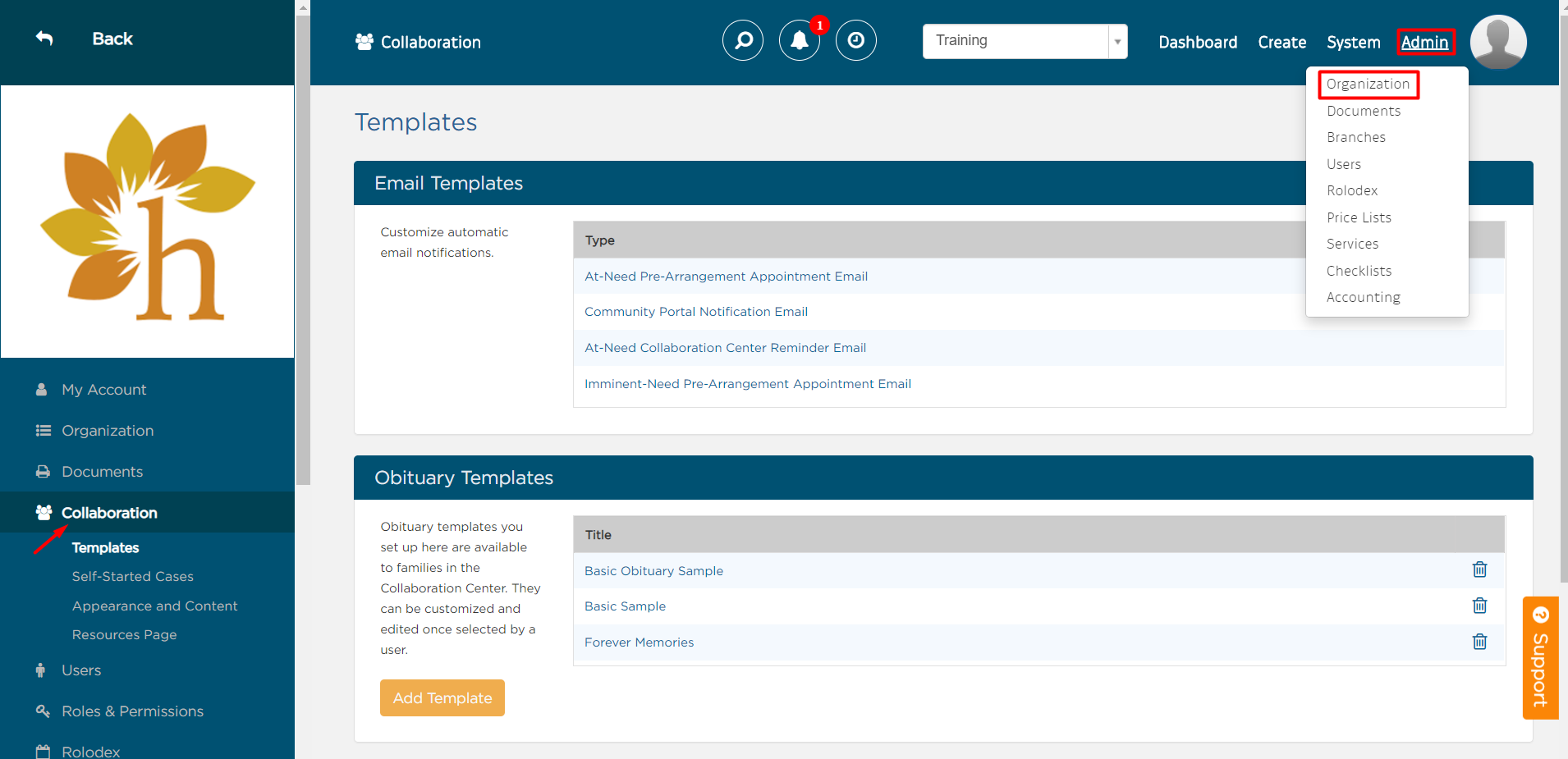Go to Roles & Permissions in sidebar
The width and height of the screenshot is (1568, 759).
coord(132,711)
